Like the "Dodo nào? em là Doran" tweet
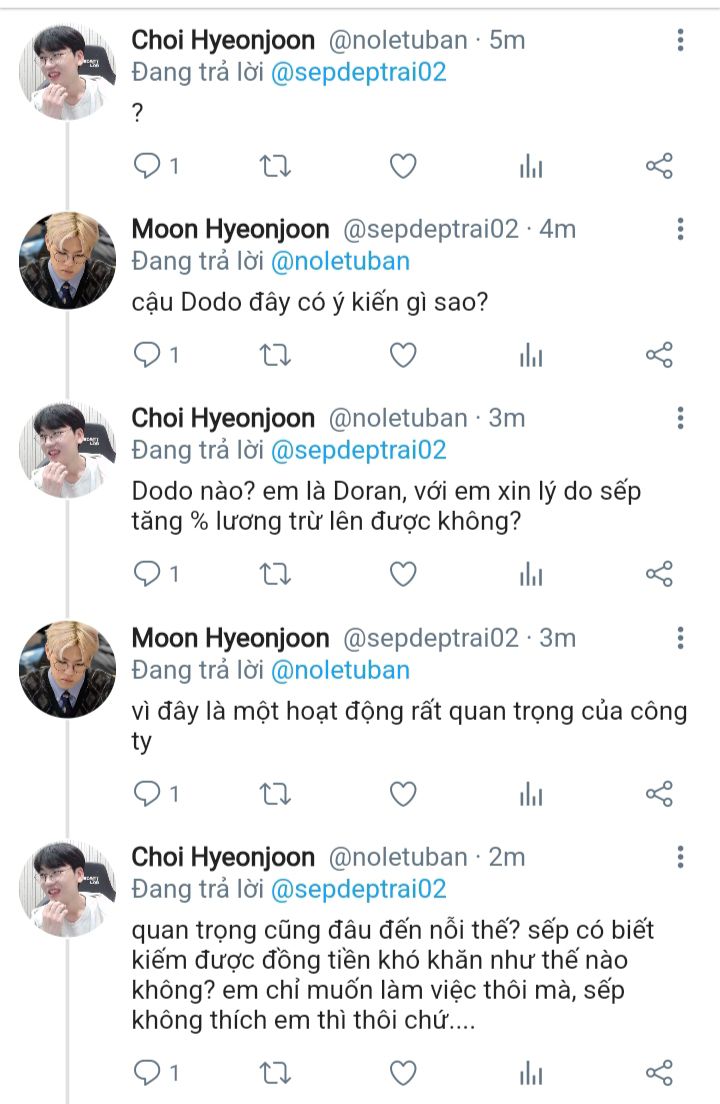 402,574
